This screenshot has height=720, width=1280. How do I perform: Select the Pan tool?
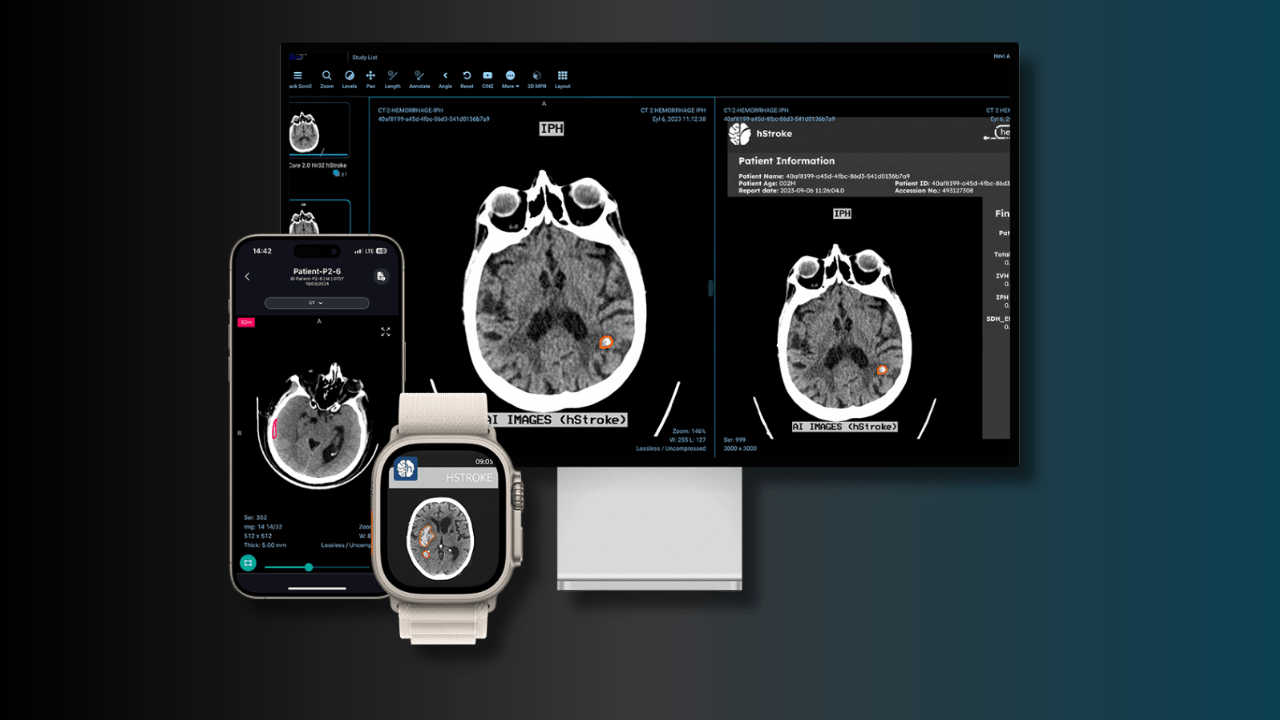coord(371,76)
